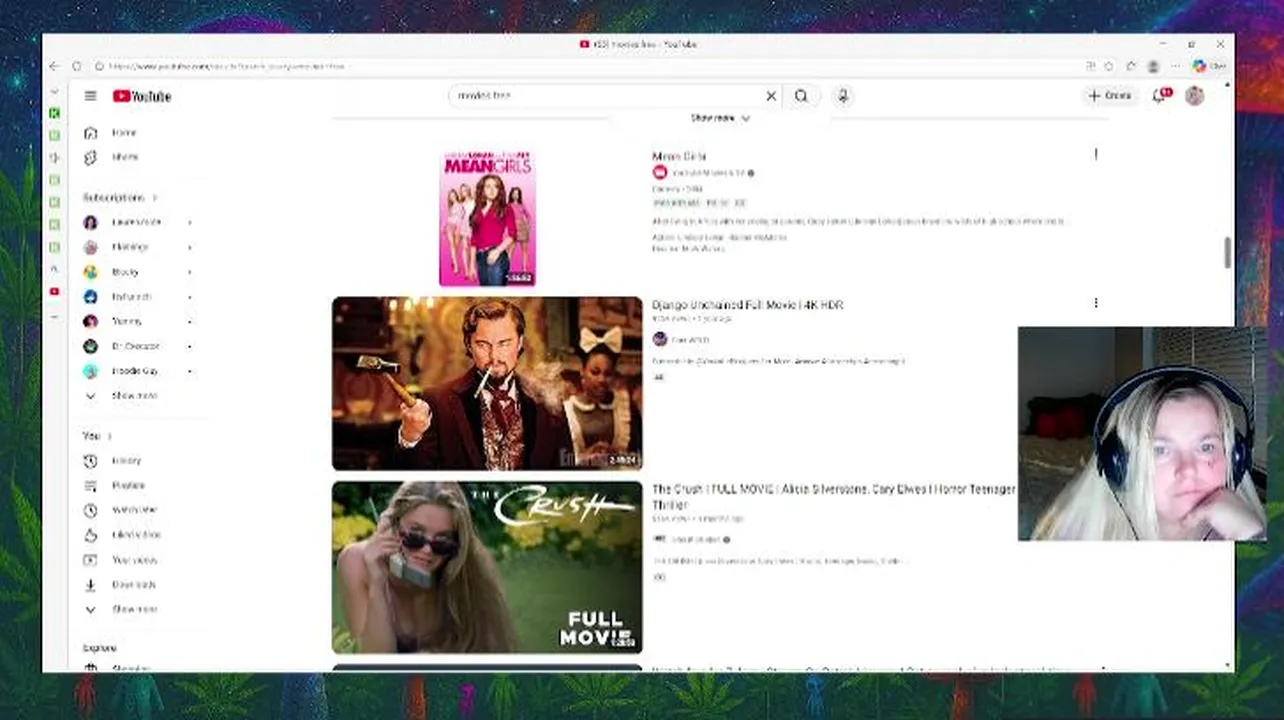This screenshot has height=720, width=1284.
Task: Open the account avatar menu
Action: [x=1194, y=96]
